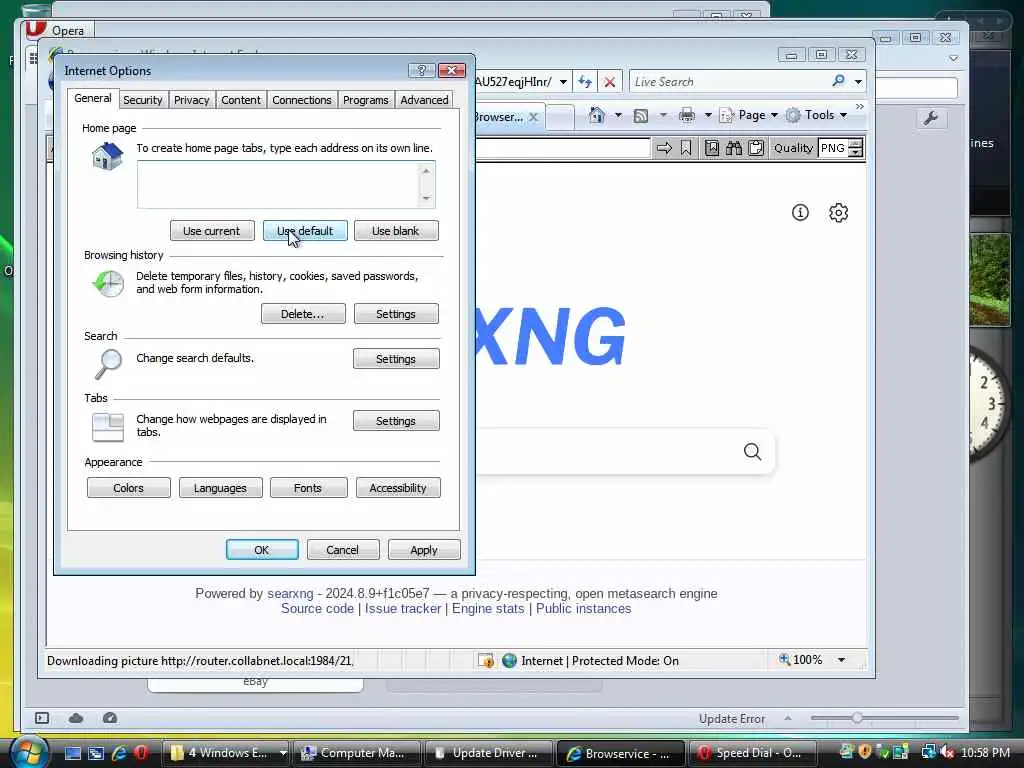This screenshot has width=1024, height=768.
Task: Open the Languages appearance options
Action: 220,488
